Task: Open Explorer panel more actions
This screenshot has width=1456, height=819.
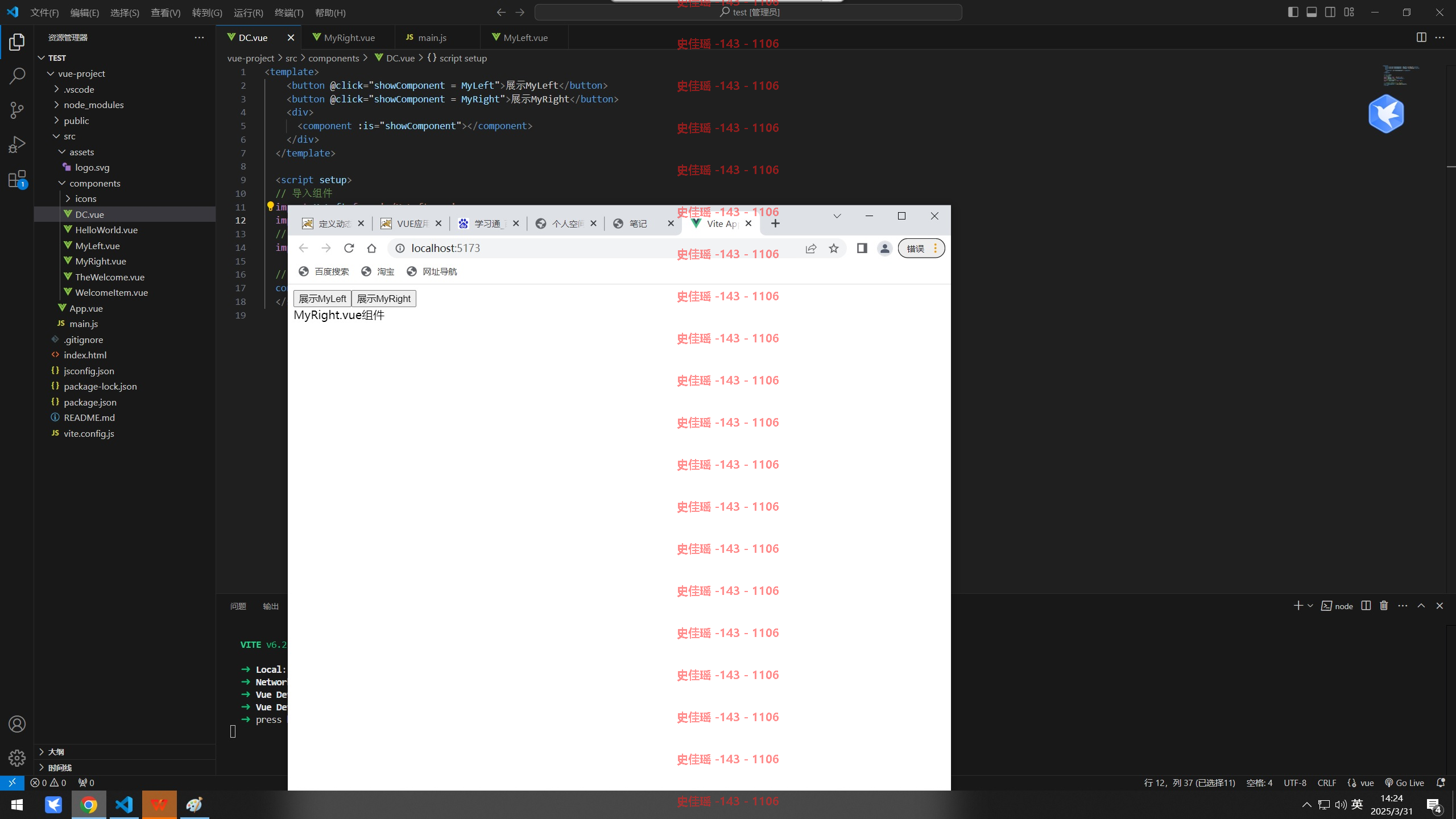Action: pos(199,38)
